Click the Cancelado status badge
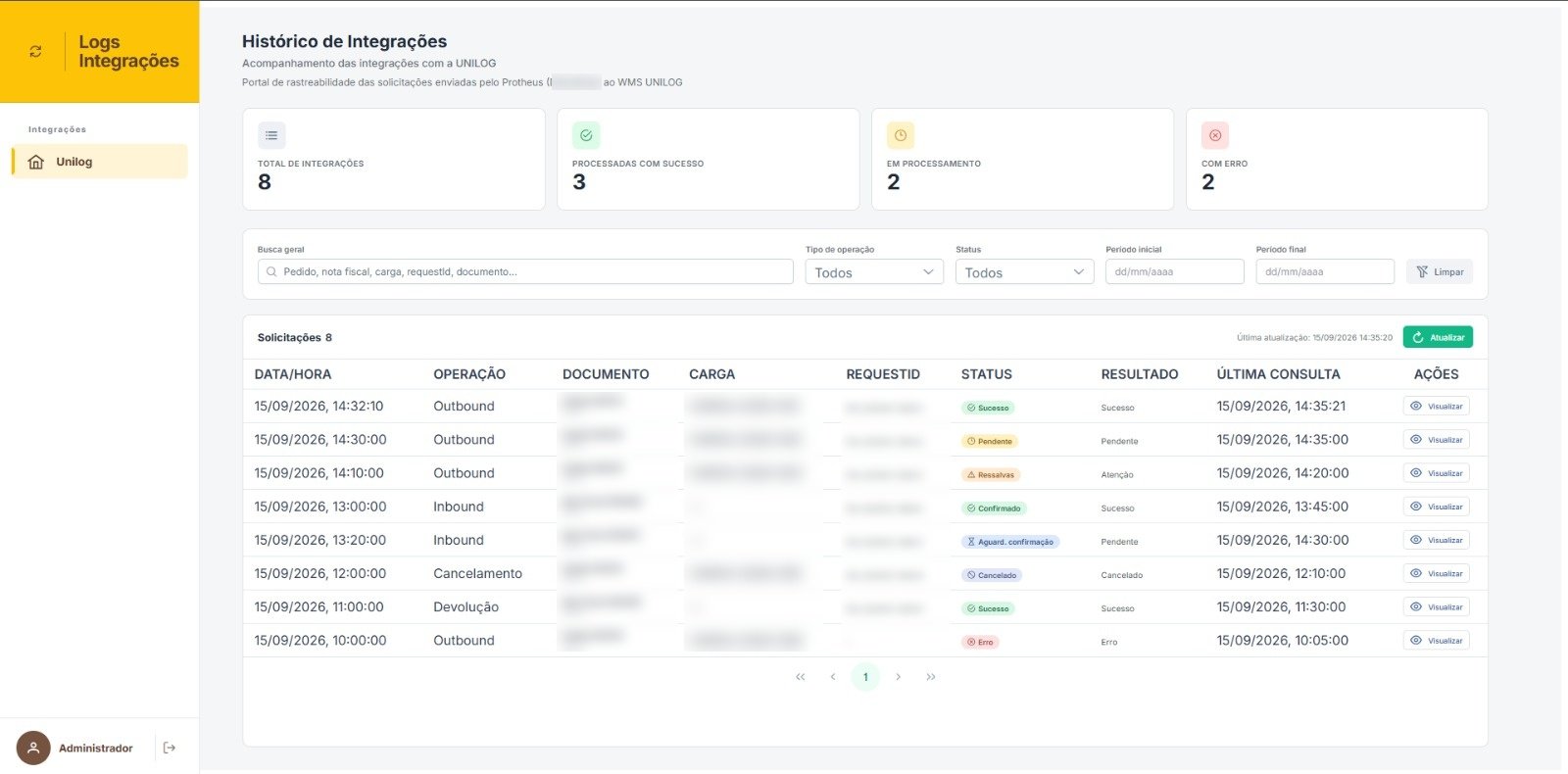The image size is (1568, 774). (x=992, y=575)
